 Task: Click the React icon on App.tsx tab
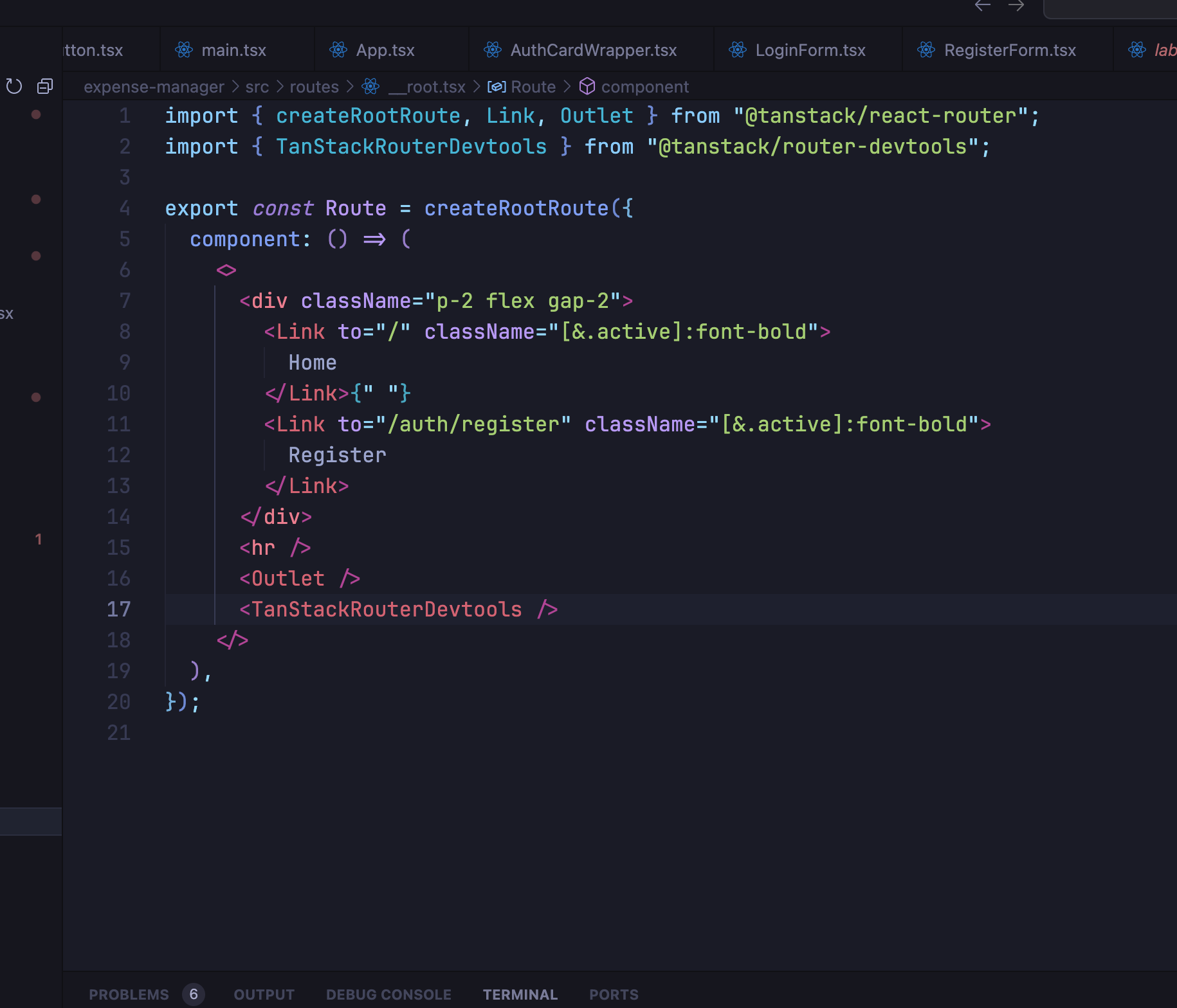[x=338, y=50]
